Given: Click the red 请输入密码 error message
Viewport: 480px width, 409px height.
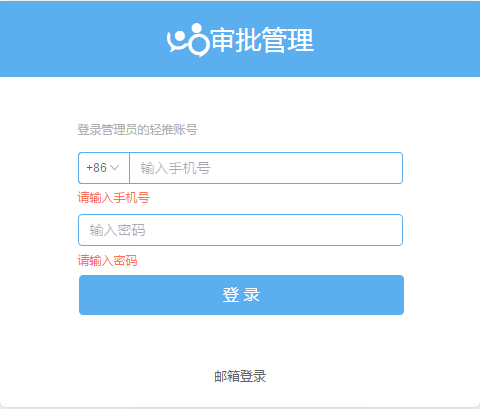Looking at the screenshot, I should pyautogui.click(x=107, y=260).
